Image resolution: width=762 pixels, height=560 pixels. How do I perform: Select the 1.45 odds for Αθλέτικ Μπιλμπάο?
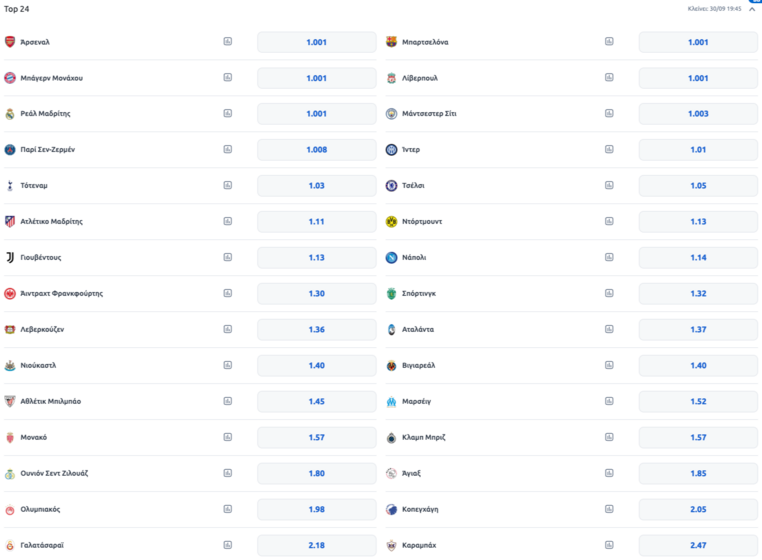pyautogui.click(x=316, y=401)
